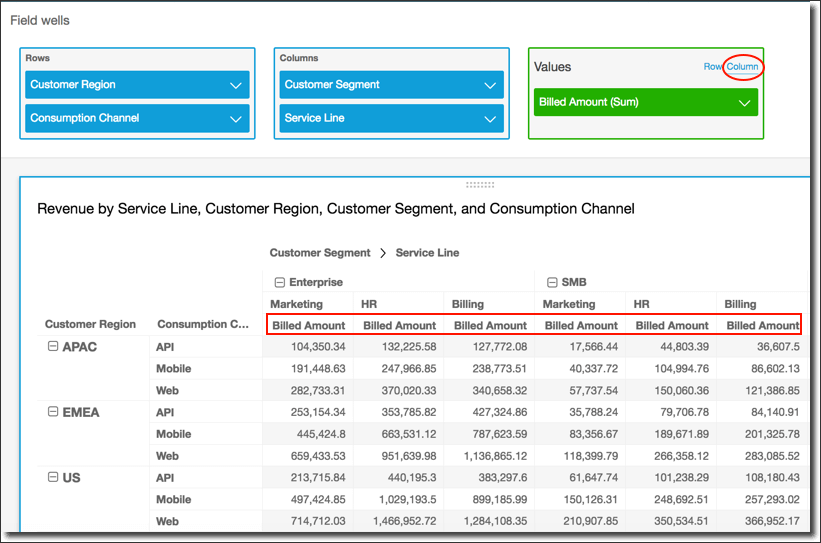Click Service Line field pill
This screenshot has height=543, width=821.
[392, 118]
